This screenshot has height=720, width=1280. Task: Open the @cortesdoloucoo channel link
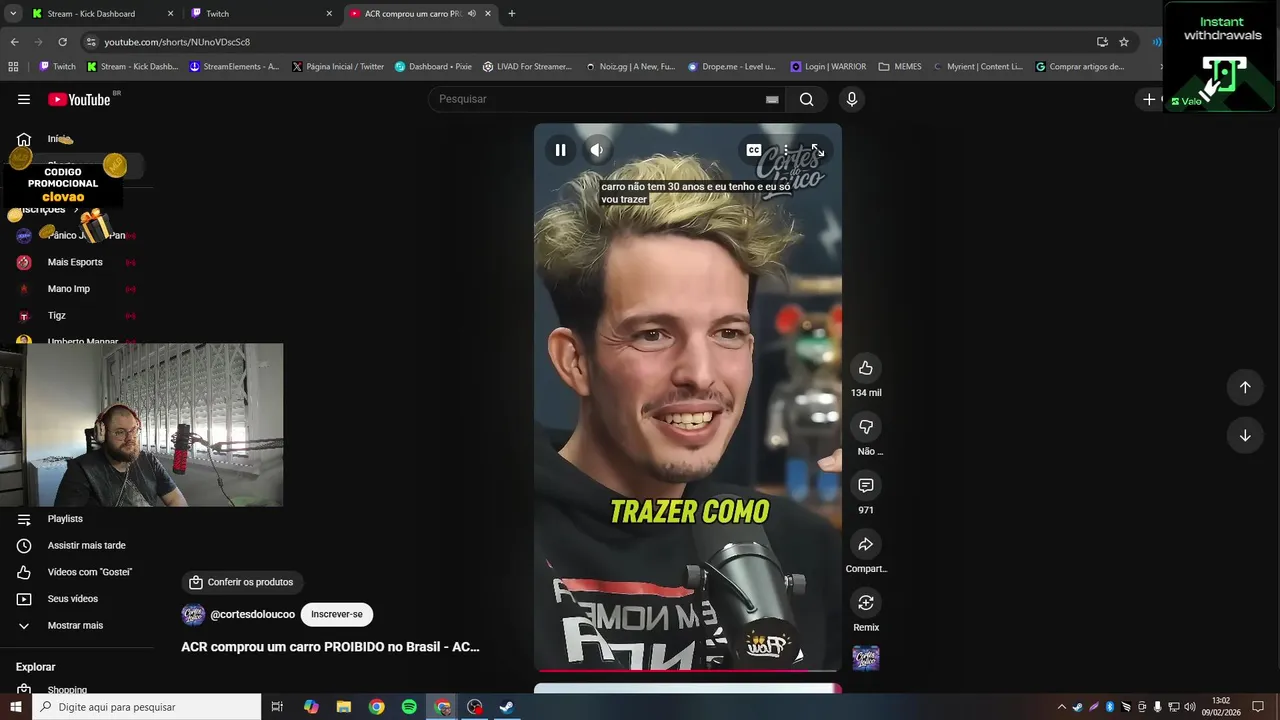coord(252,614)
